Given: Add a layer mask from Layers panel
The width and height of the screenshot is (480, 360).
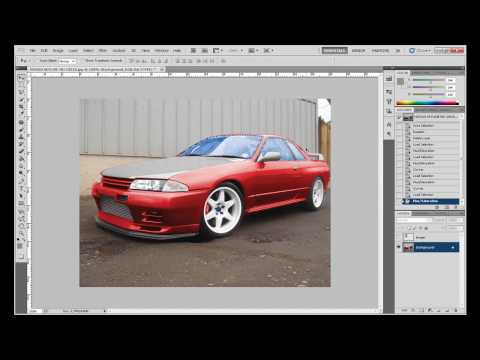Looking at the screenshot, I should [x=421, y=310].
